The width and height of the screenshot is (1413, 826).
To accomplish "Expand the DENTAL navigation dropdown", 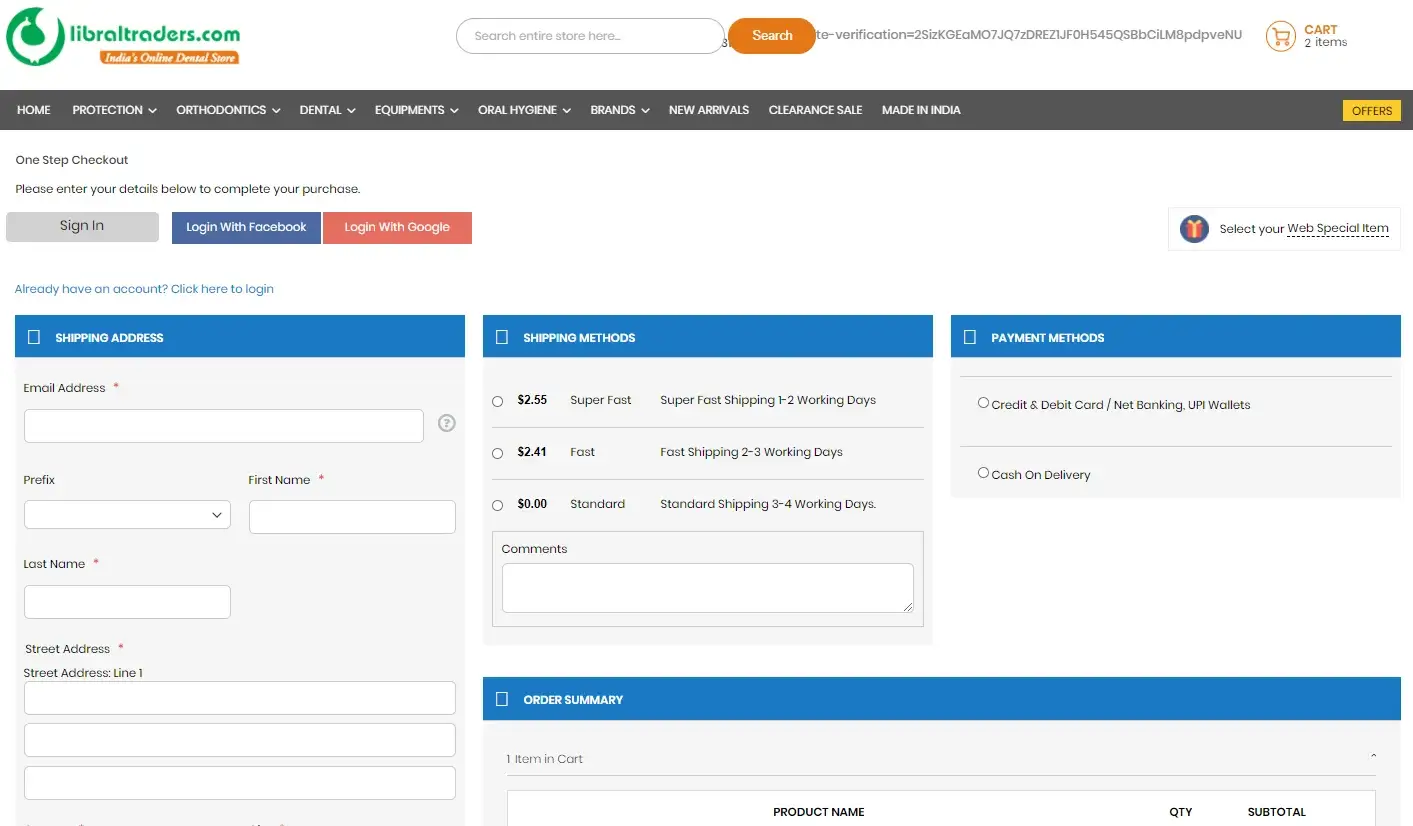I will point(327,110).
